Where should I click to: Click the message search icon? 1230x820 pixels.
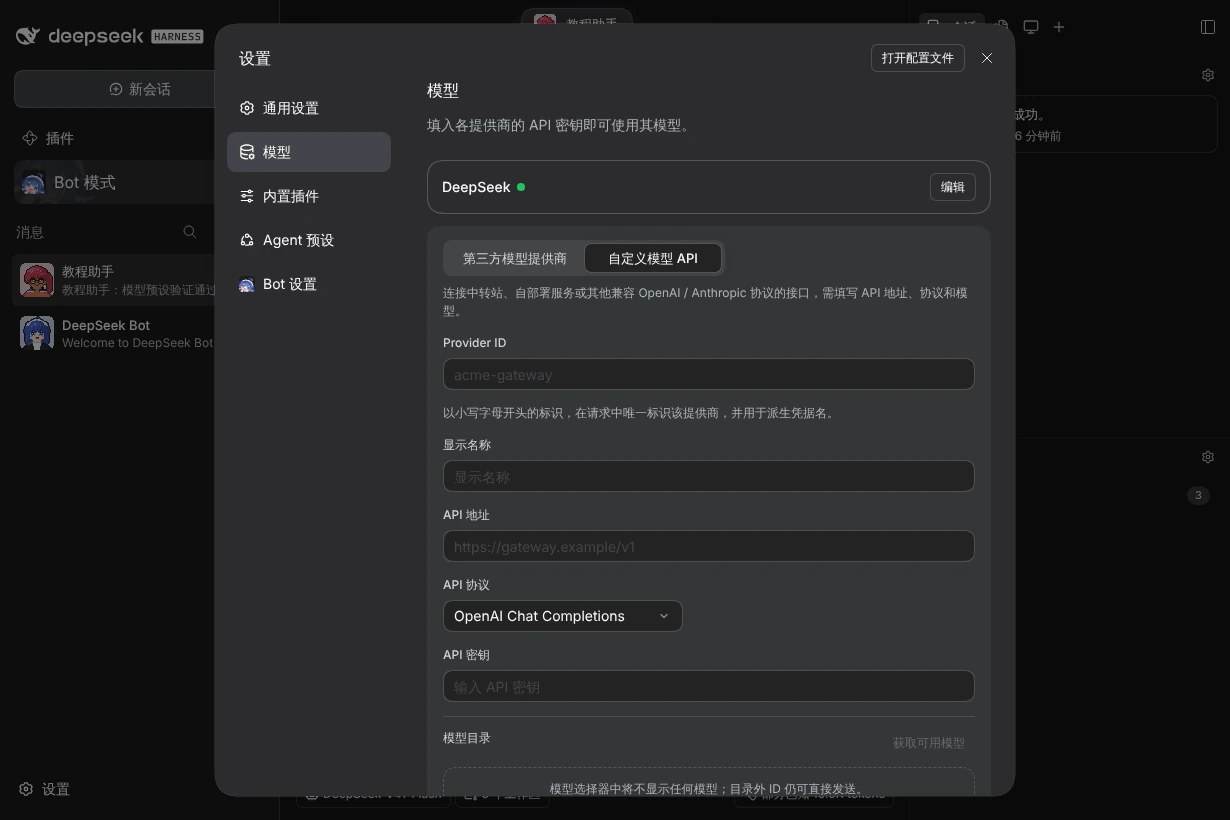(x=190, y=232)
